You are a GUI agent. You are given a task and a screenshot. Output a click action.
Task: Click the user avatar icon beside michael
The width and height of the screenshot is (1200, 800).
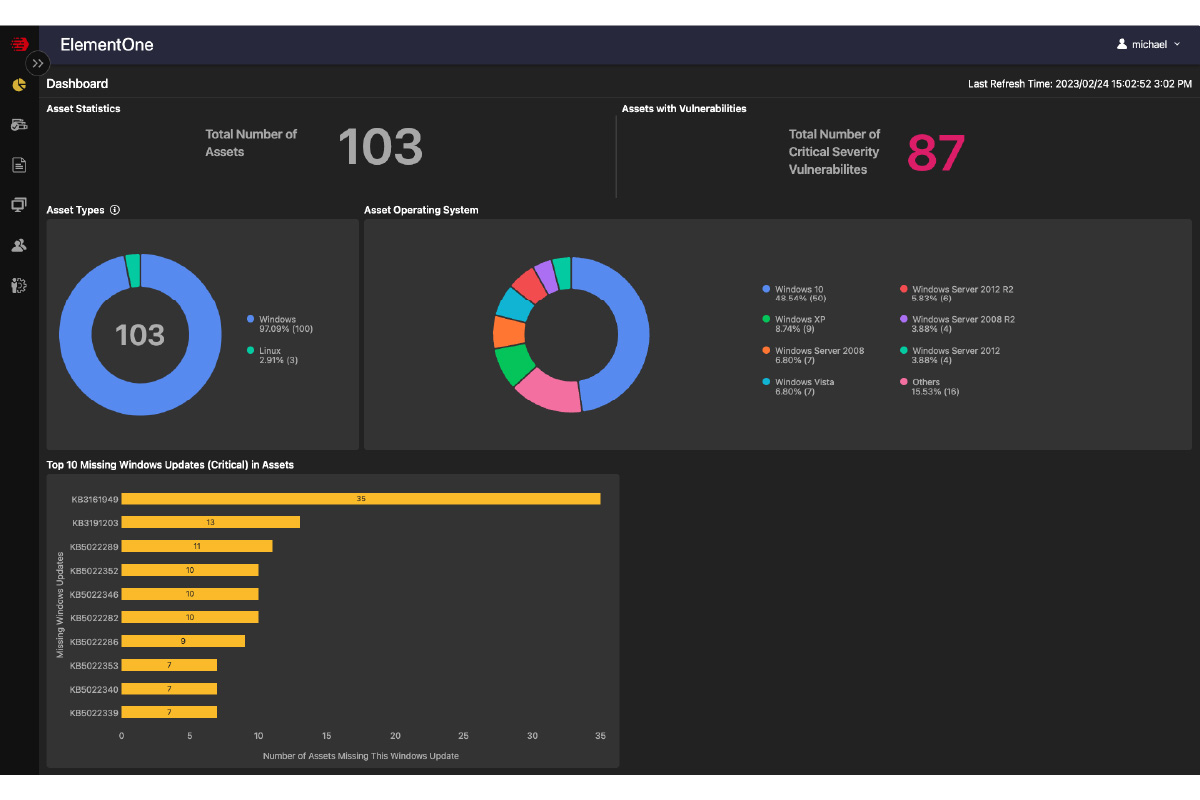1122,44
